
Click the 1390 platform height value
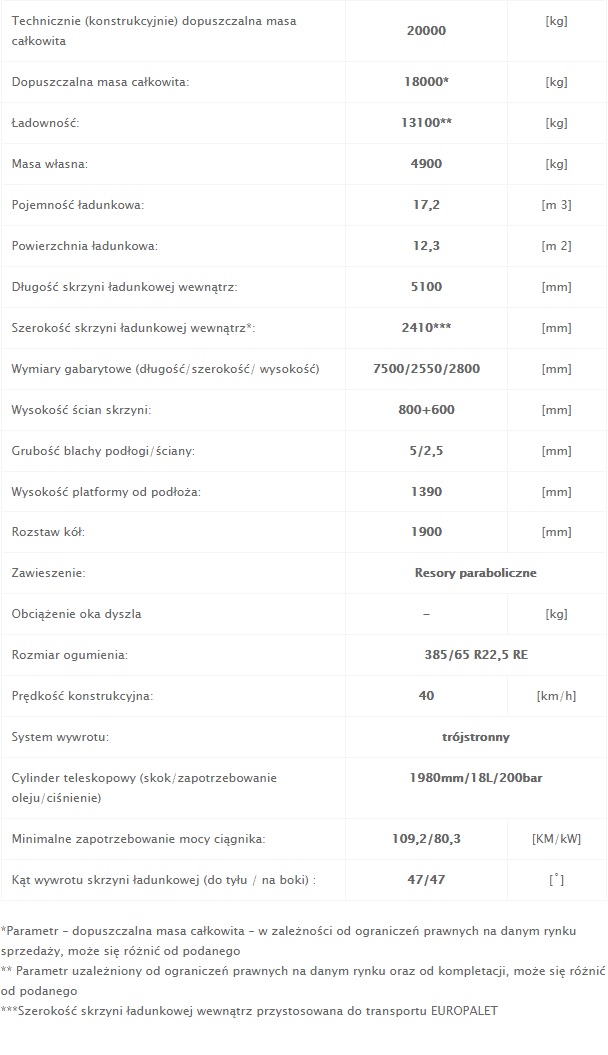pyautogui.click(x=426, y=492)
